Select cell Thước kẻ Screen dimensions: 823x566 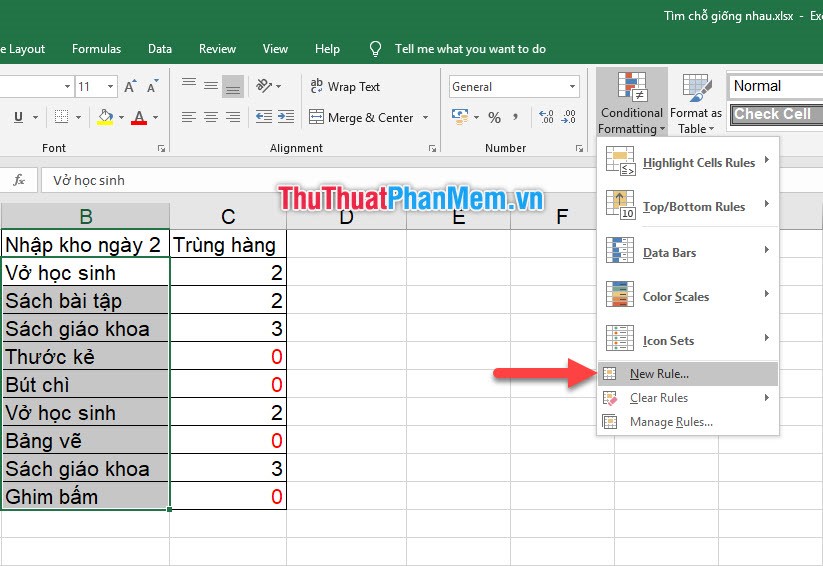86,356
